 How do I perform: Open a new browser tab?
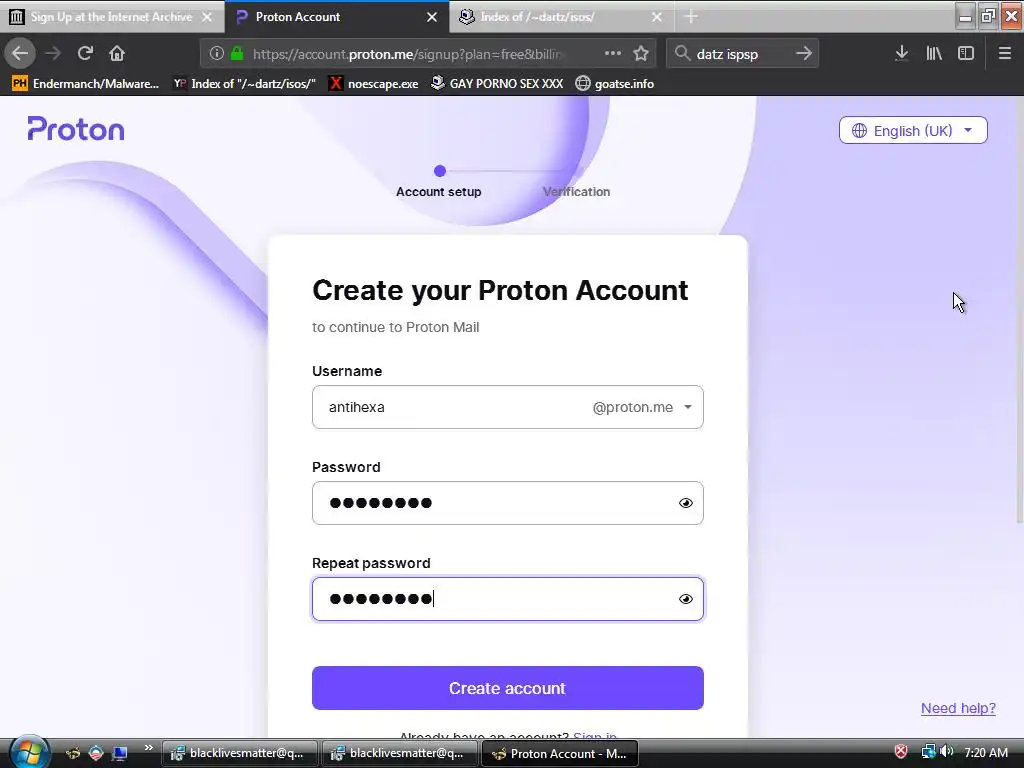[x=691, y=17]
